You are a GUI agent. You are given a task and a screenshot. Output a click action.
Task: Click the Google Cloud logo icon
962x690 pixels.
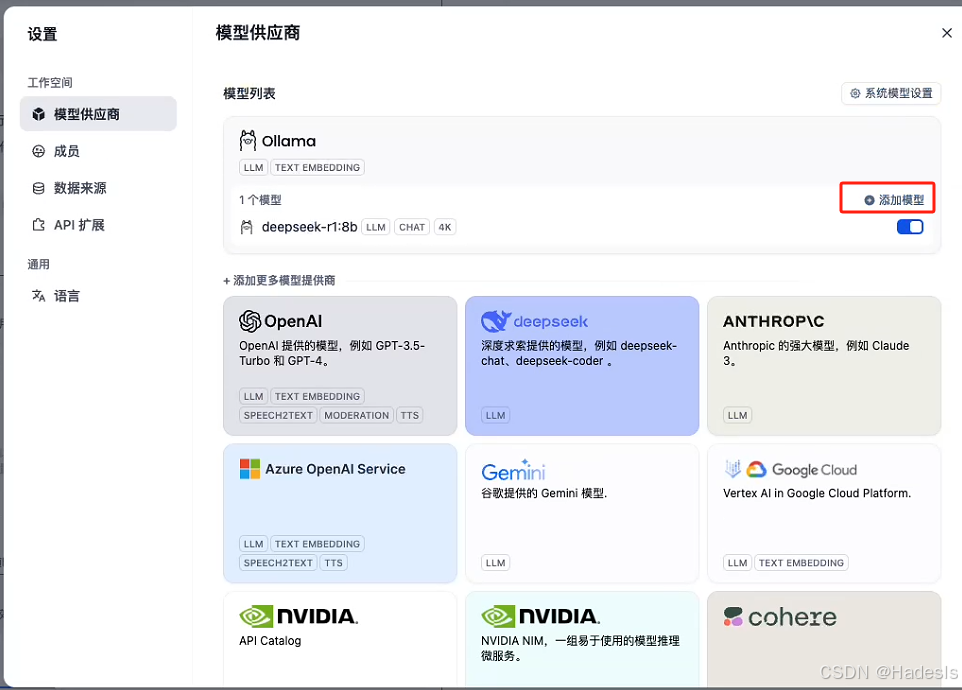click(x=756, y=470)
